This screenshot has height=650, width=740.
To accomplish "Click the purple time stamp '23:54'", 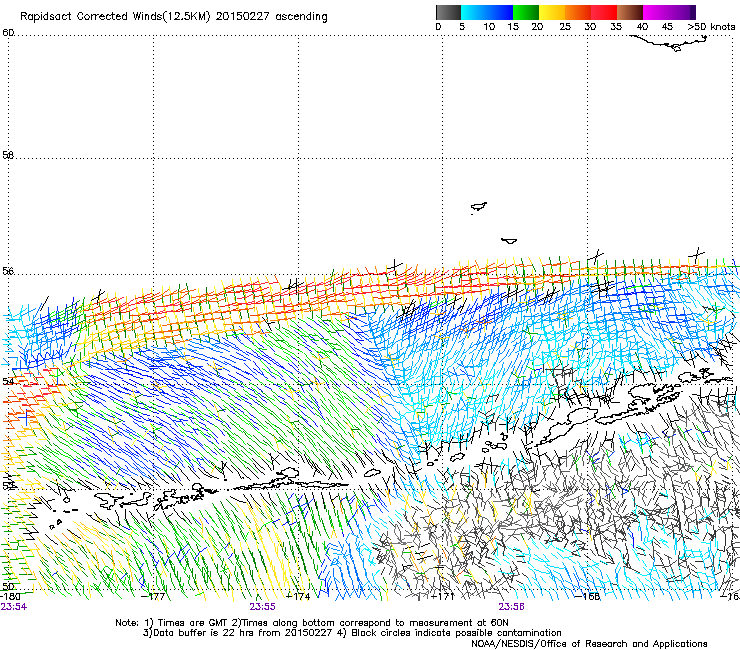I will click(x=14, y=607).
